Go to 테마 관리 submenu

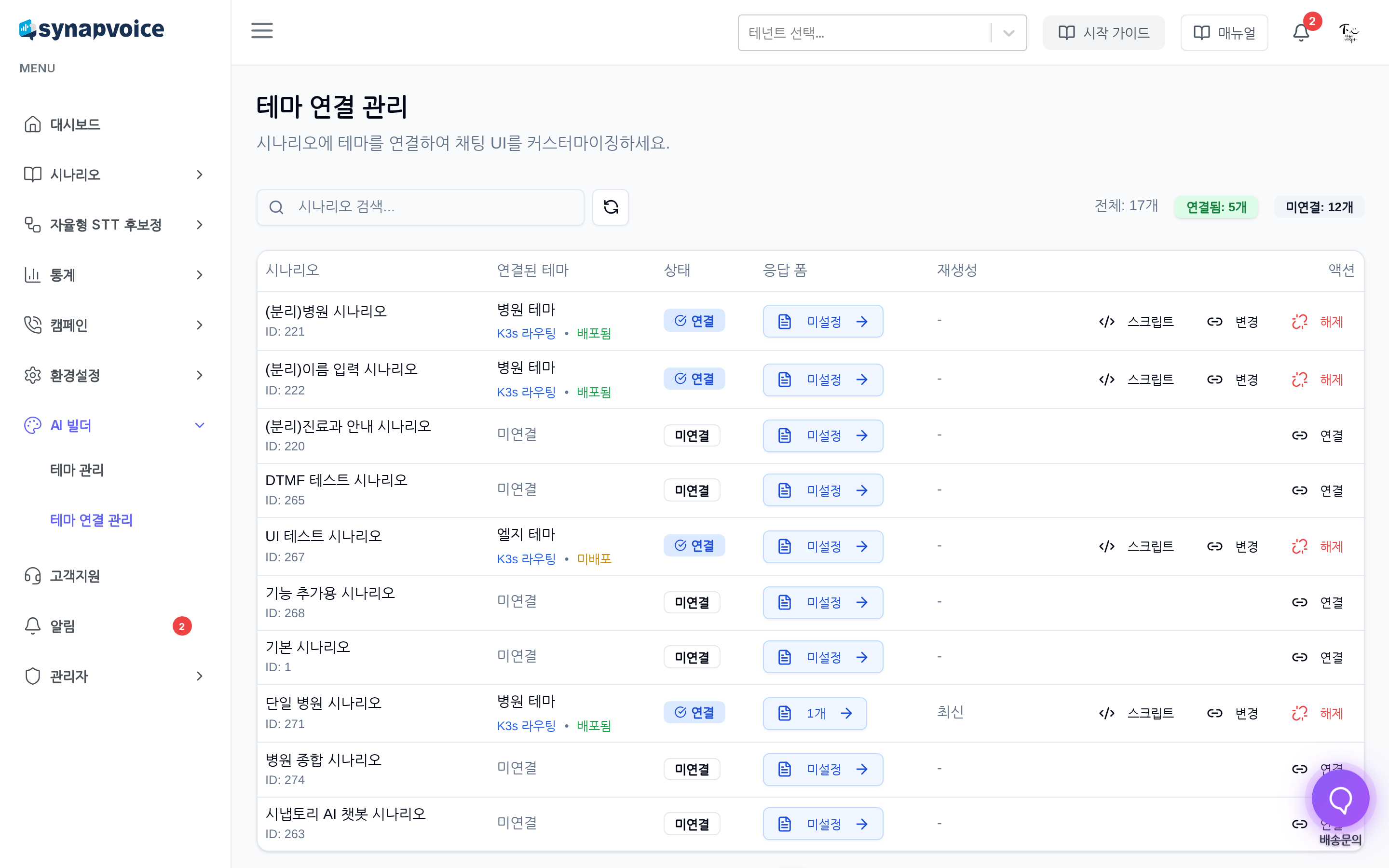point(77,470)
